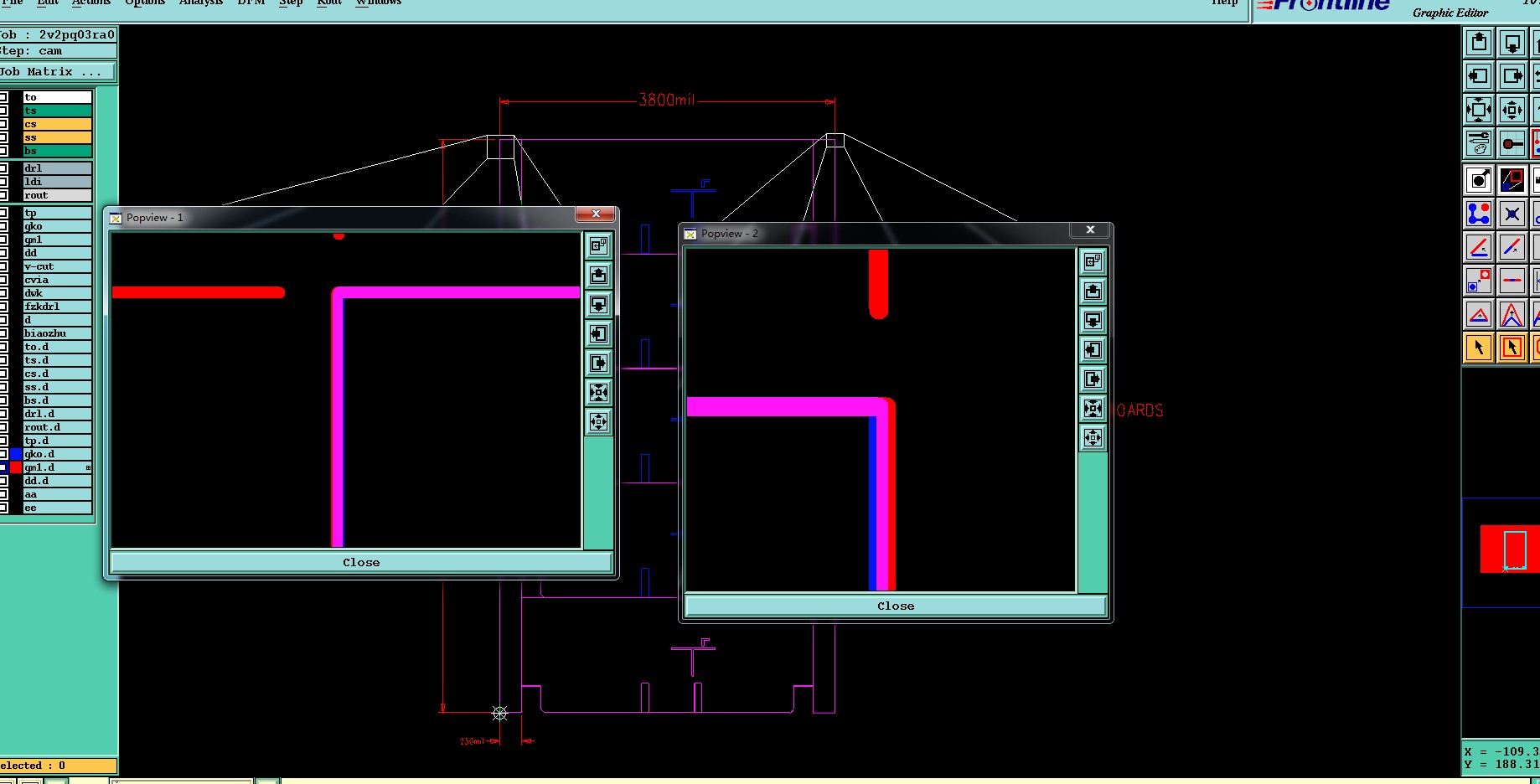Pan up in Popview 2
1540x784 pixels.
coord(1093,291)
